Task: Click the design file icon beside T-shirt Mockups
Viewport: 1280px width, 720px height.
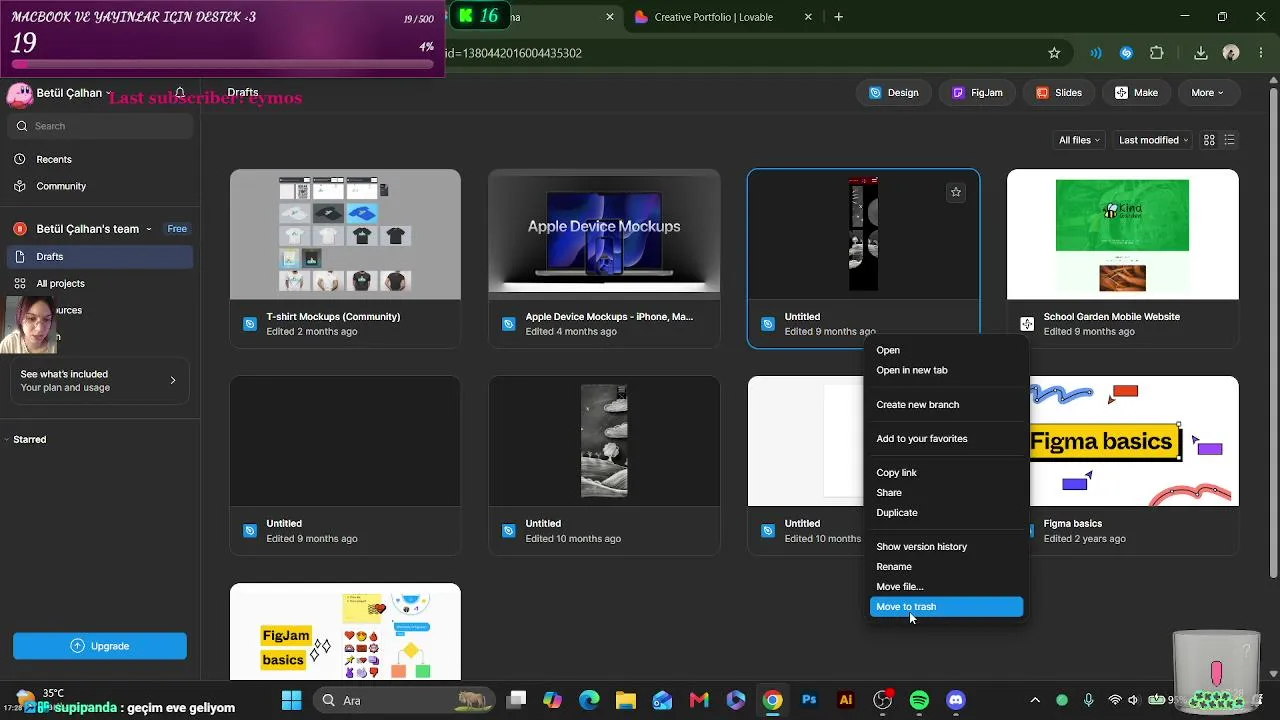Action: [x=250, y=324]
